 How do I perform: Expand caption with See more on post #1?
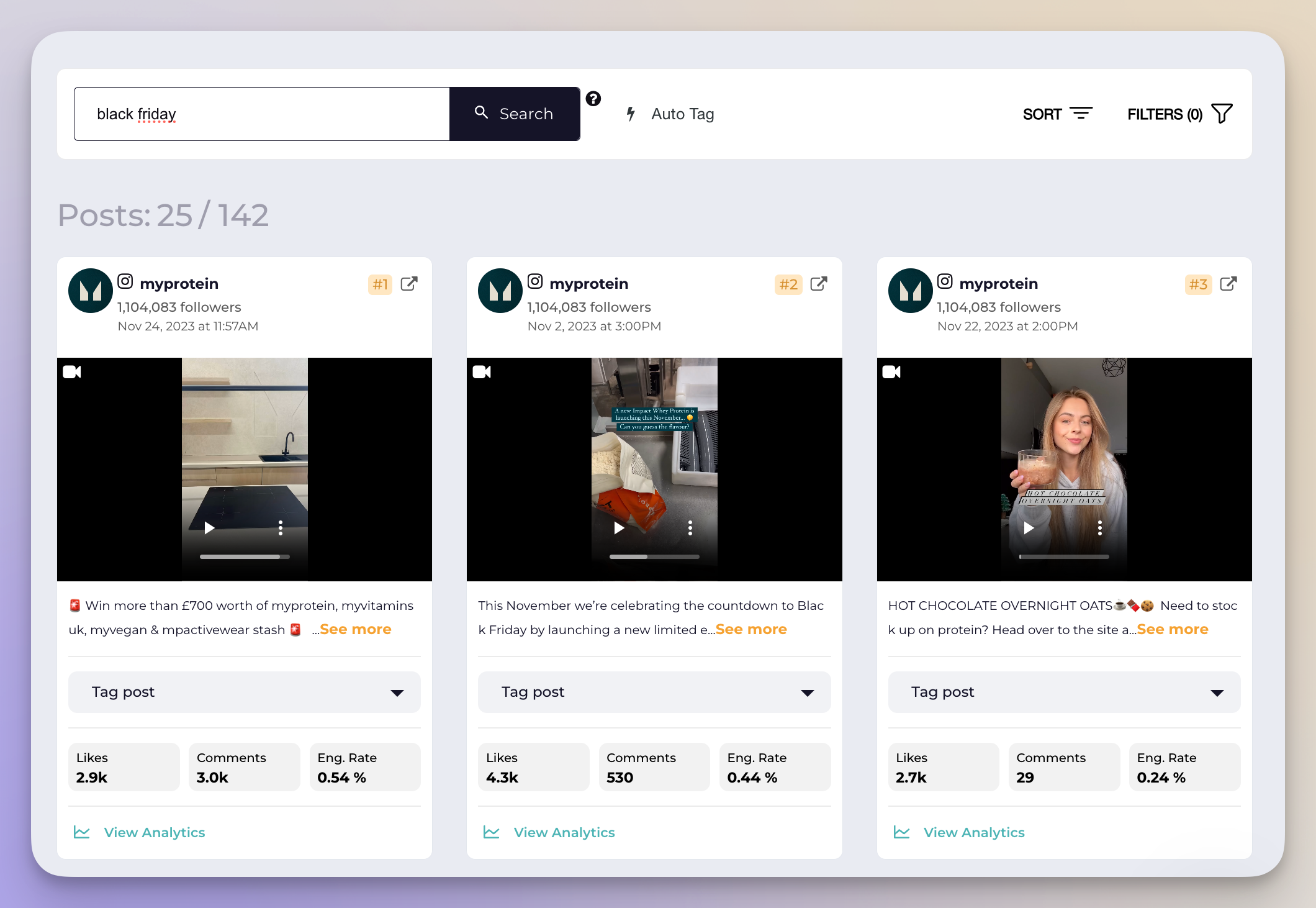click(x=356, y=629)
